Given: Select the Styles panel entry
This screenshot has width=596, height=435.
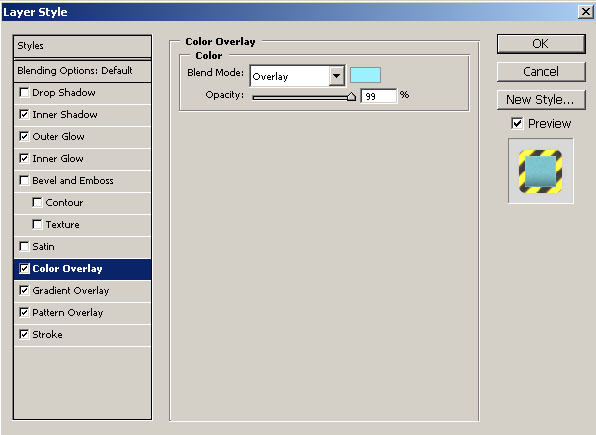Looking at the screenshot, I should [x=82, y=46].
